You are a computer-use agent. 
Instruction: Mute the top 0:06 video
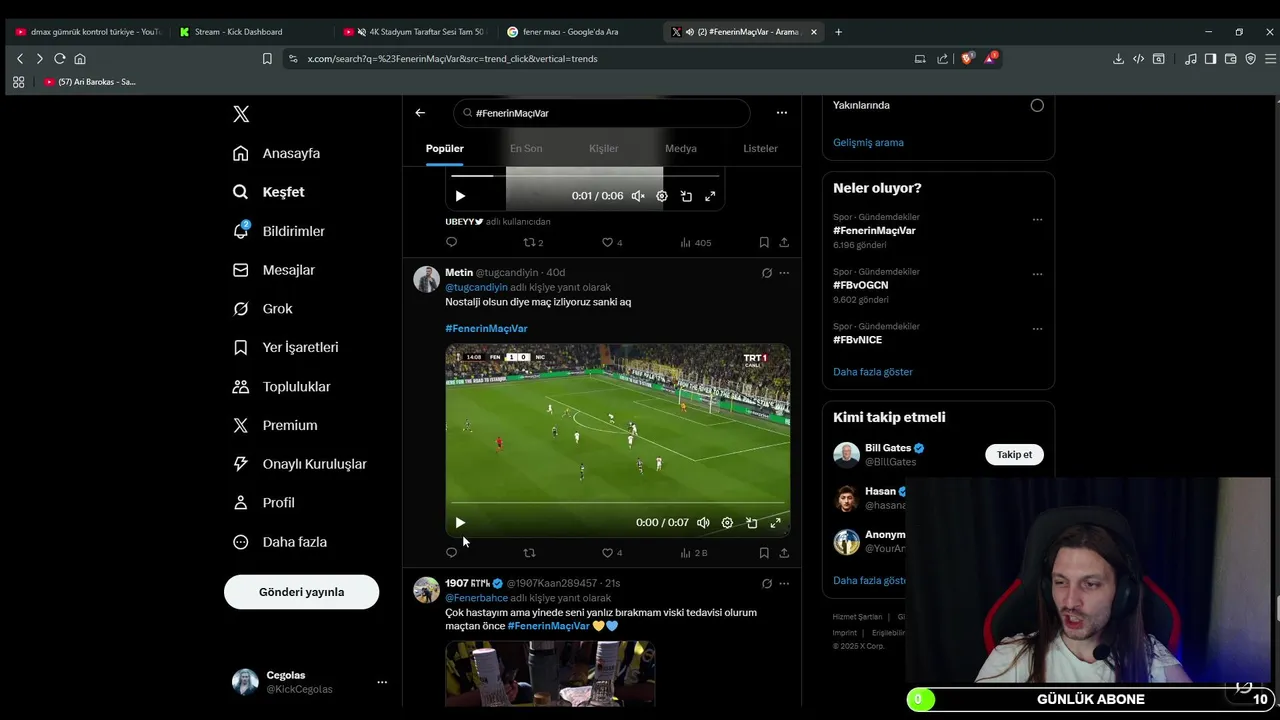(x=638, y=196)
